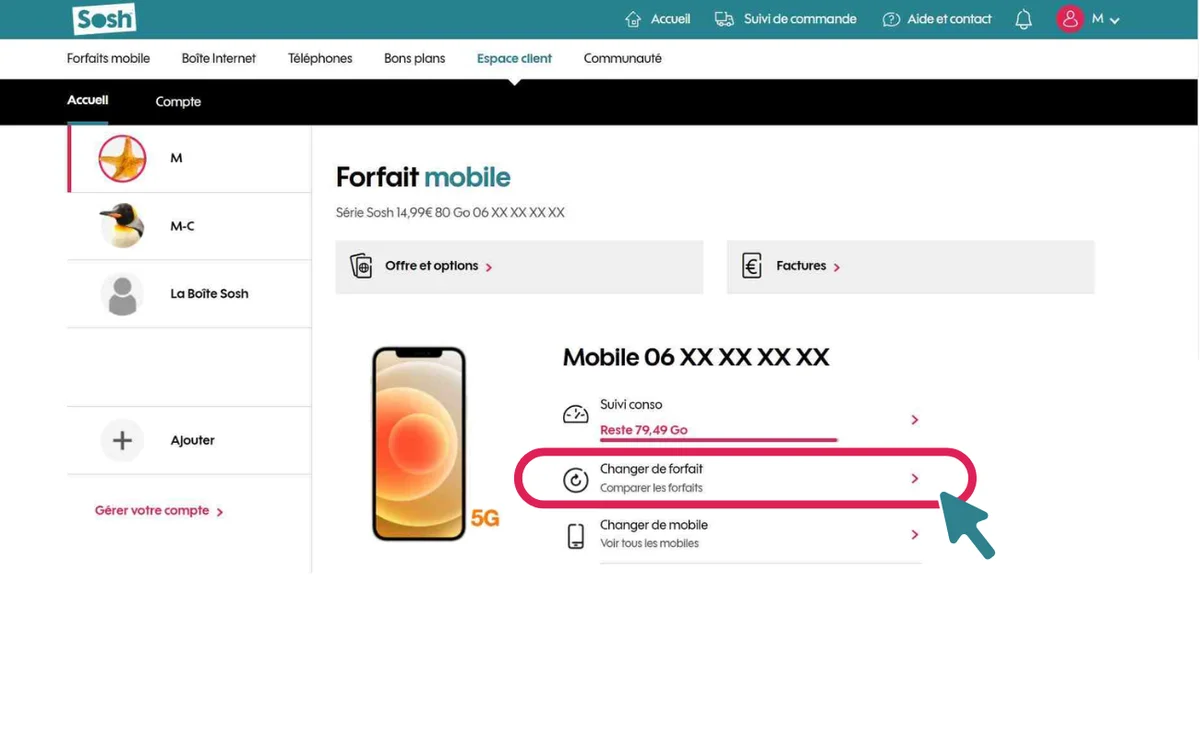The width and height of the screenshot is (1200, 738).
Task: Open the Bons plans menu
Action: [415, 58]
